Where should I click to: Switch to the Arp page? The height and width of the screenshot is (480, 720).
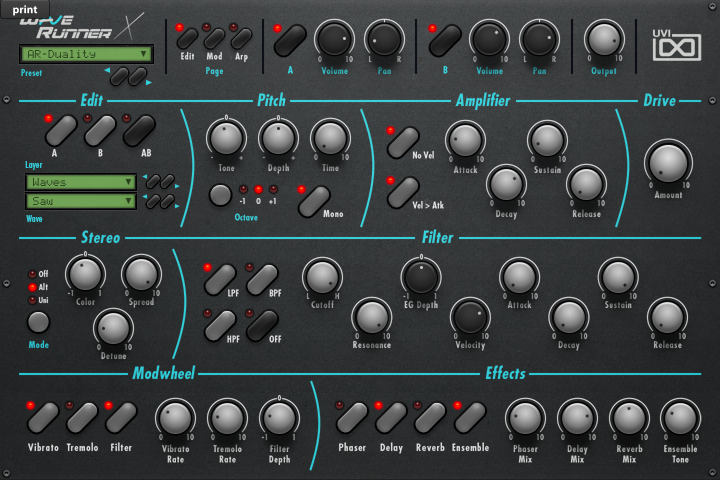[241, 39]
